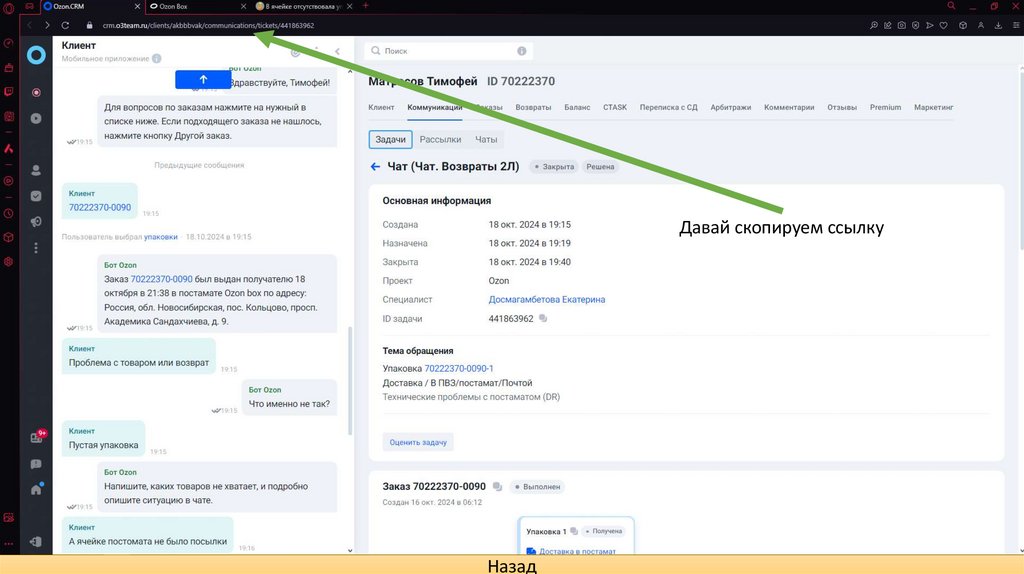Open the Арбитражи tab

click(x=731, y=107)
